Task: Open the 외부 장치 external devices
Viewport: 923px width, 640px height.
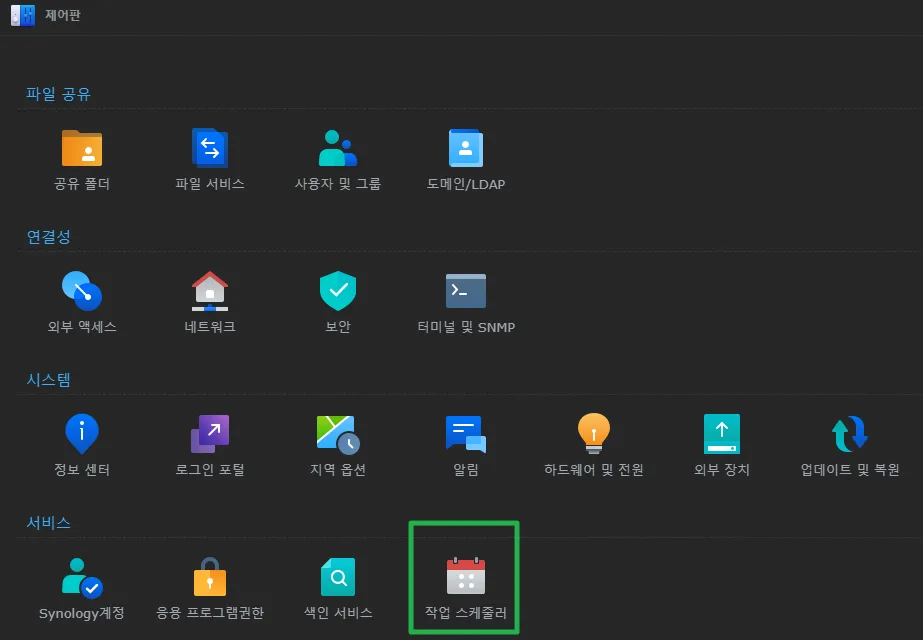Action: pyautogui.click(x=722, y=434)
